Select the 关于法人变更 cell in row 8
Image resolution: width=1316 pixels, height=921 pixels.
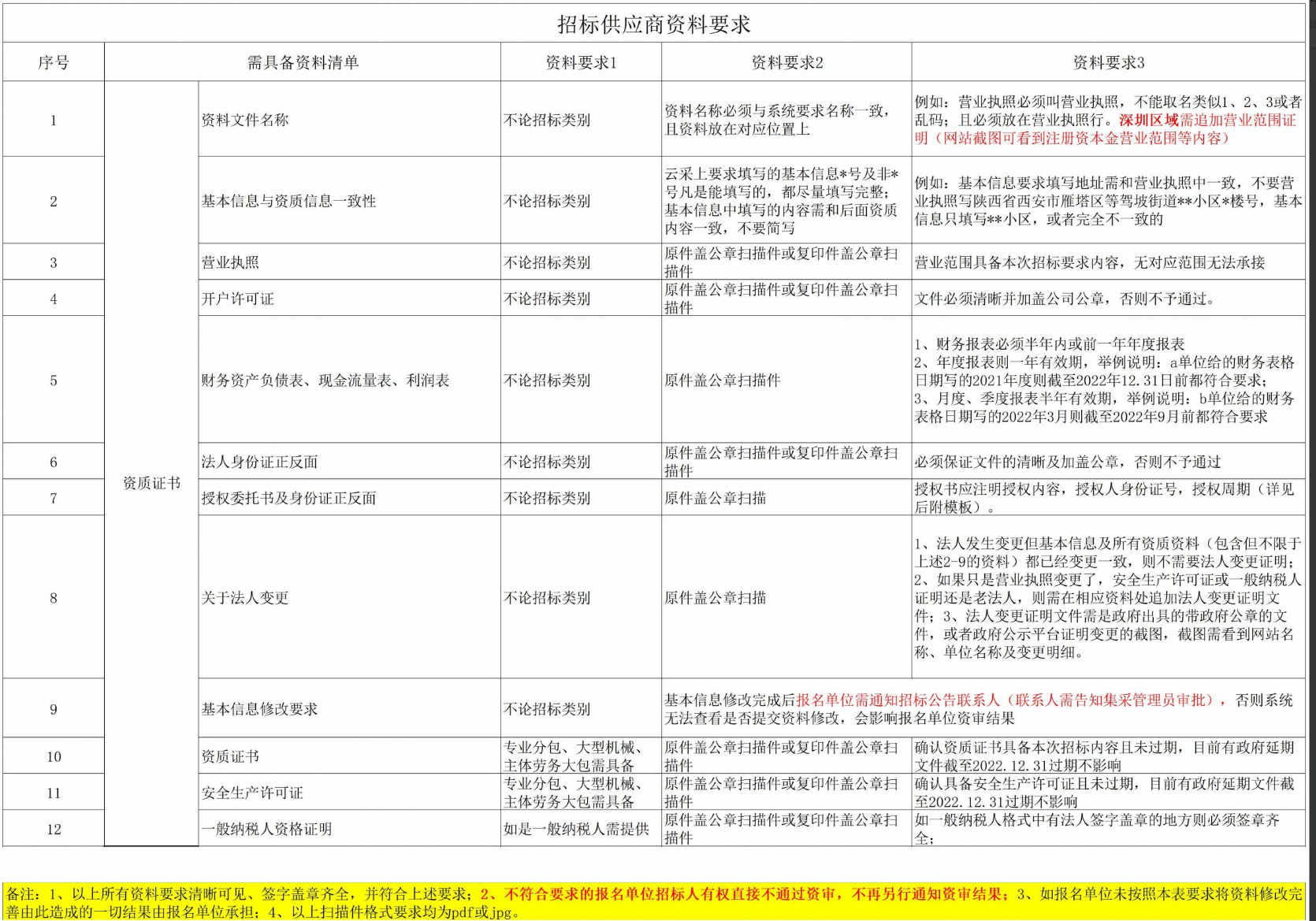coord(349,597)
